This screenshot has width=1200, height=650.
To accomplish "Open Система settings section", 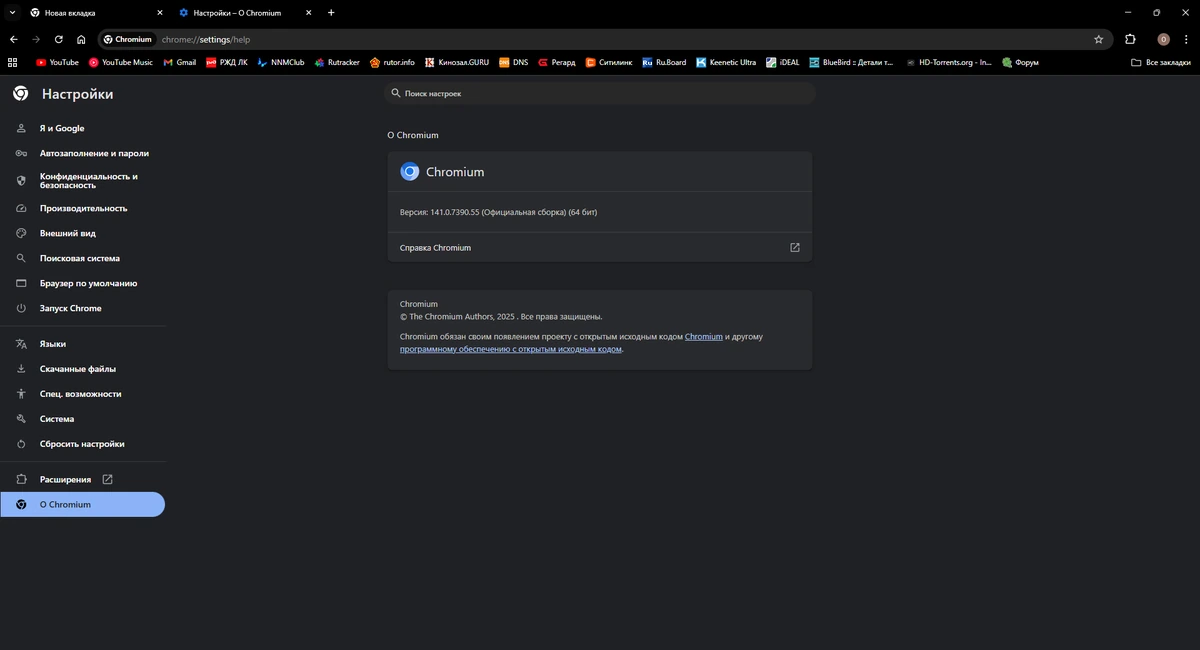I will pos(83,419).
